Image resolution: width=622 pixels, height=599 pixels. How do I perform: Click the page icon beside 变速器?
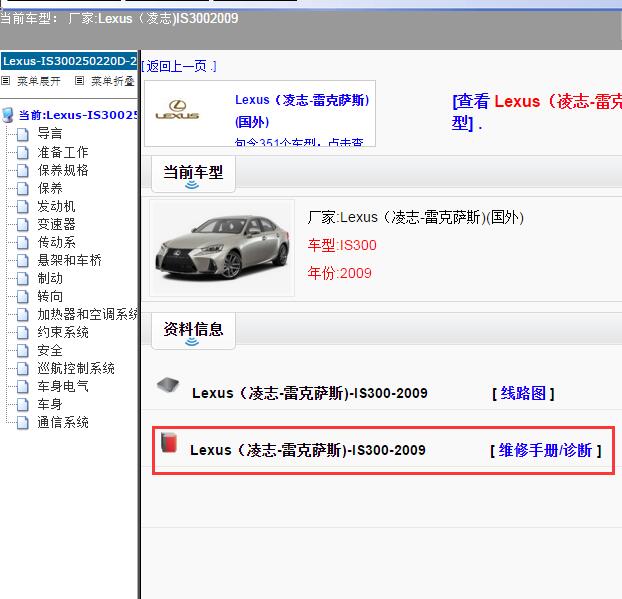(23, 225)
